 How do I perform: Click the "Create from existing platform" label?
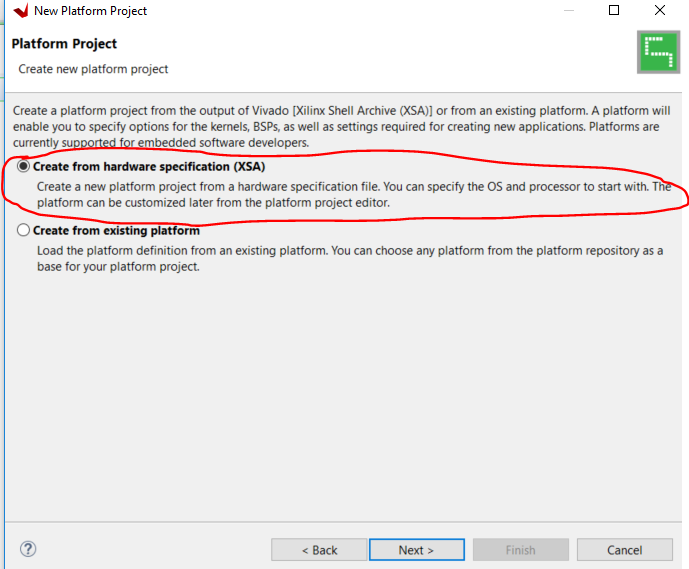tap(116, 231)
